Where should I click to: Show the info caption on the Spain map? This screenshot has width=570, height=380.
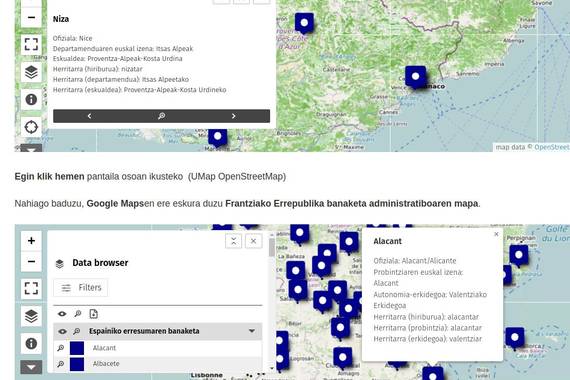(x=31, y=343)
